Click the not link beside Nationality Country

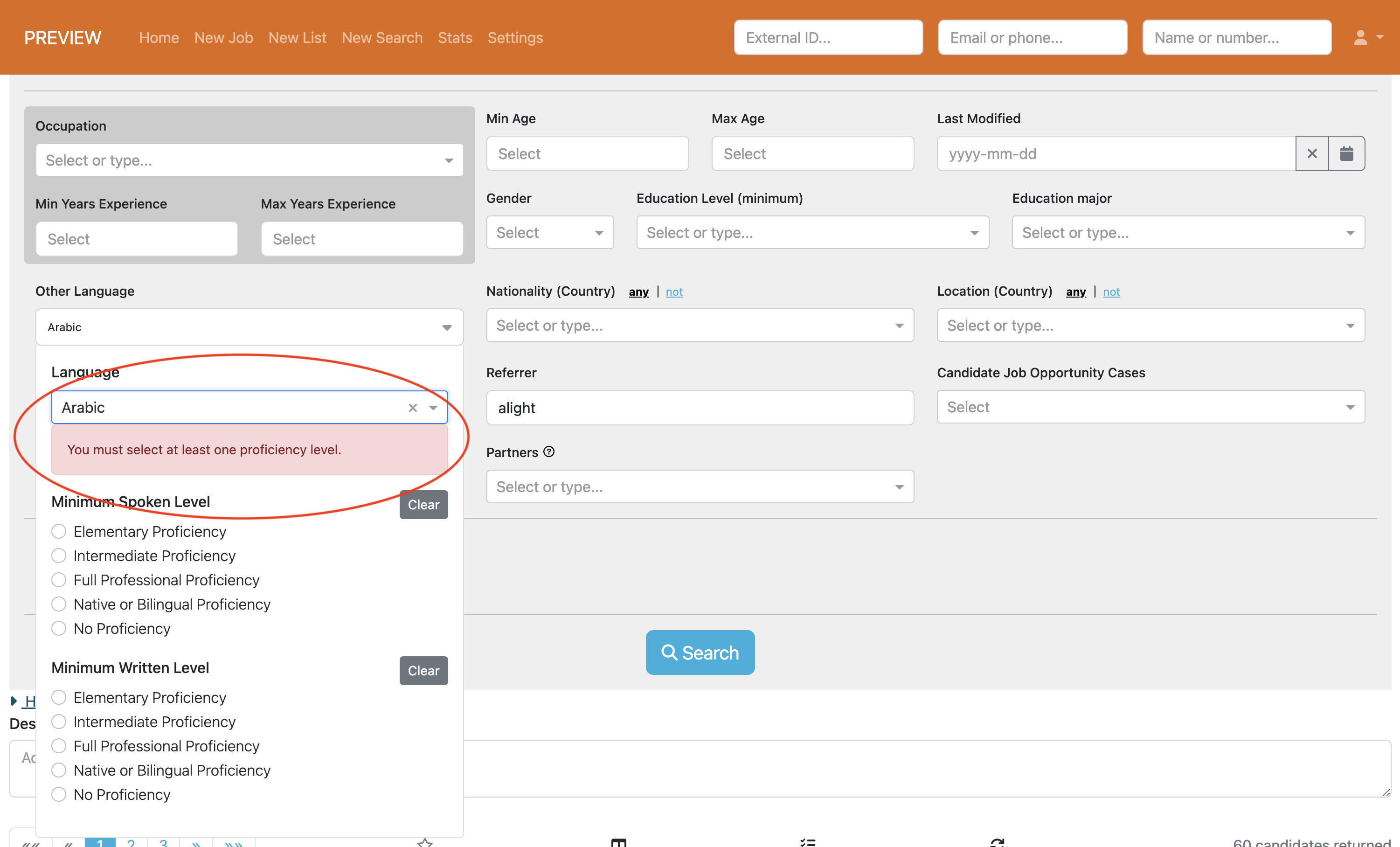coord(674,292)
